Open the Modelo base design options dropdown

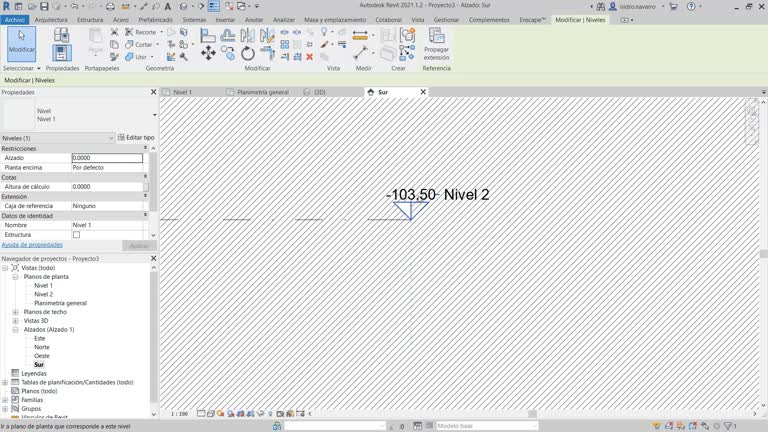pos(486,426)
